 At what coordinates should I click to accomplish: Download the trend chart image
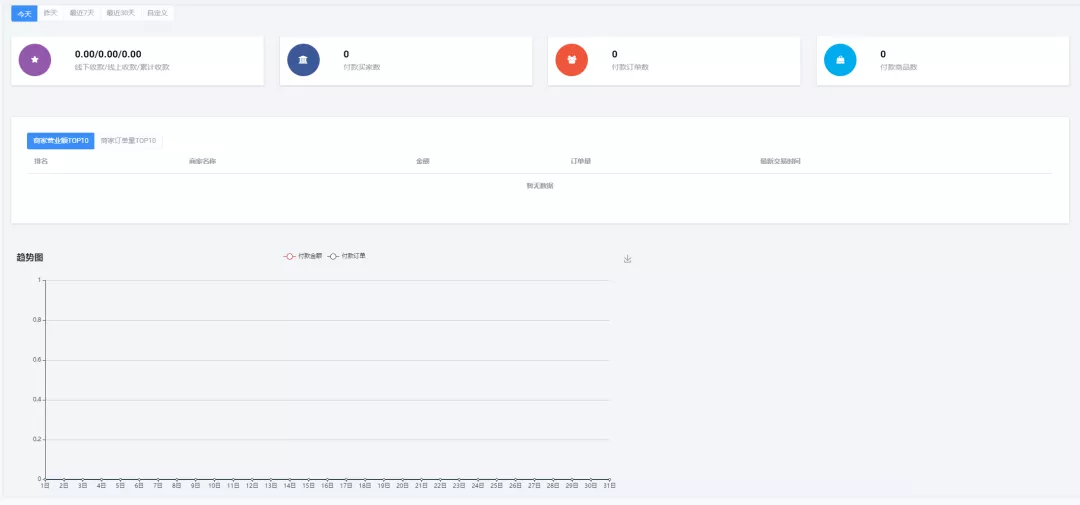click(x=627, y=259)
